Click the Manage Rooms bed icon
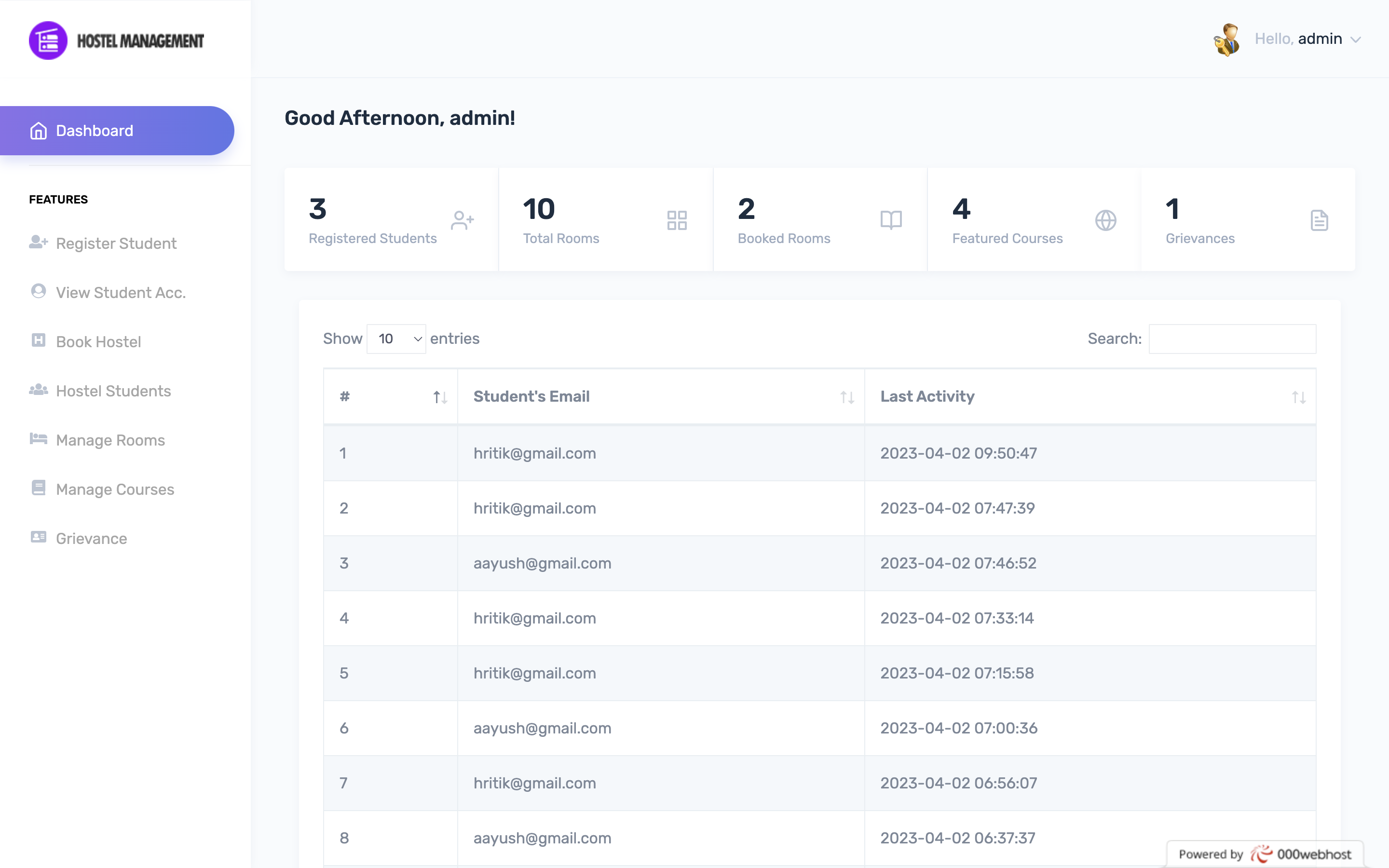Image resolution: width=1389 pixels, height=868 pixels. click(38, 440)
